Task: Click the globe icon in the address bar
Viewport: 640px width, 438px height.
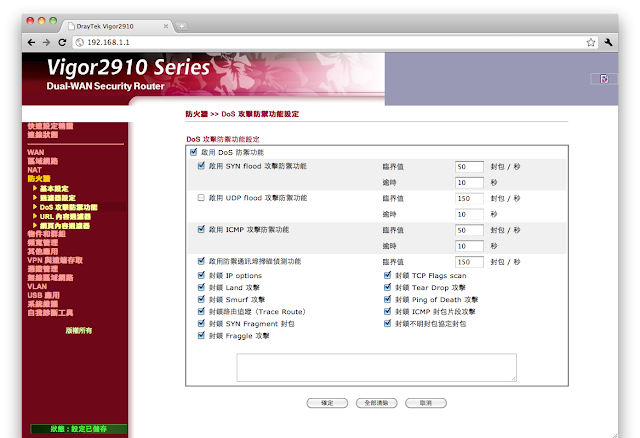Action: 80,42
